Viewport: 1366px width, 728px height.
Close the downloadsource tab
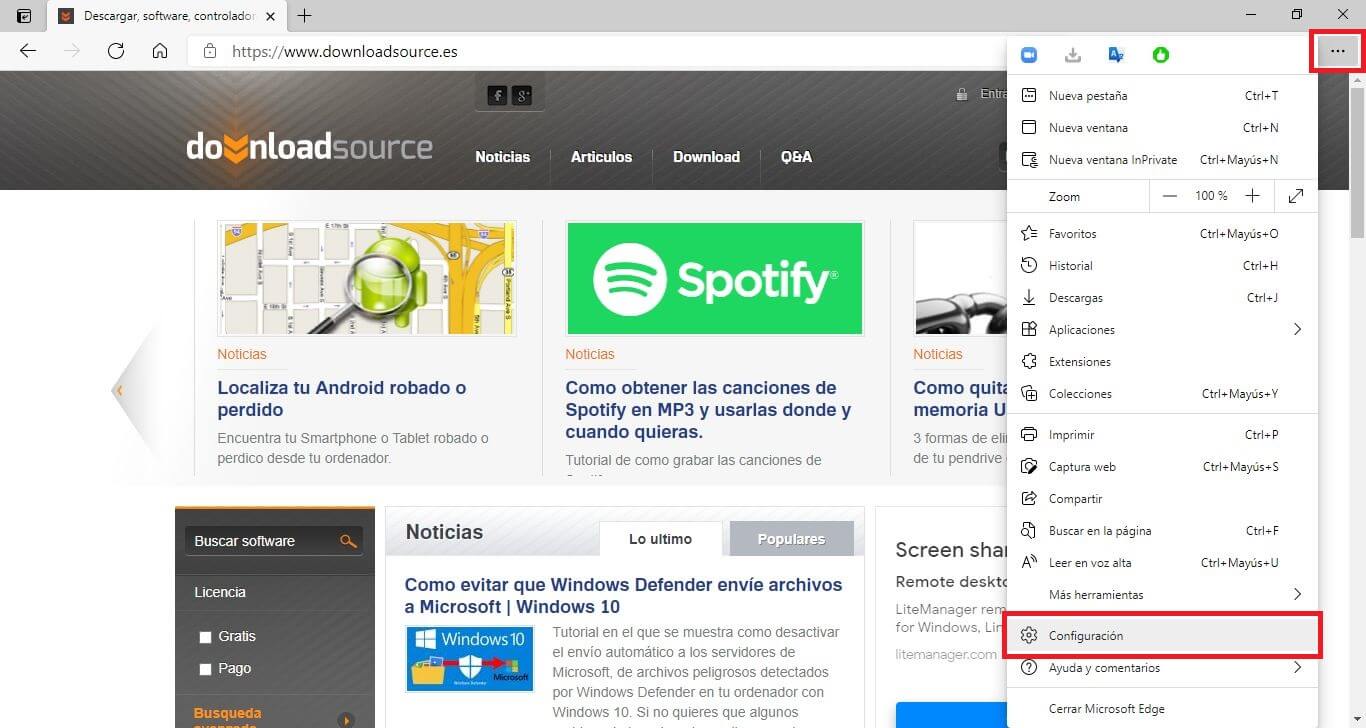coord(271,16)
